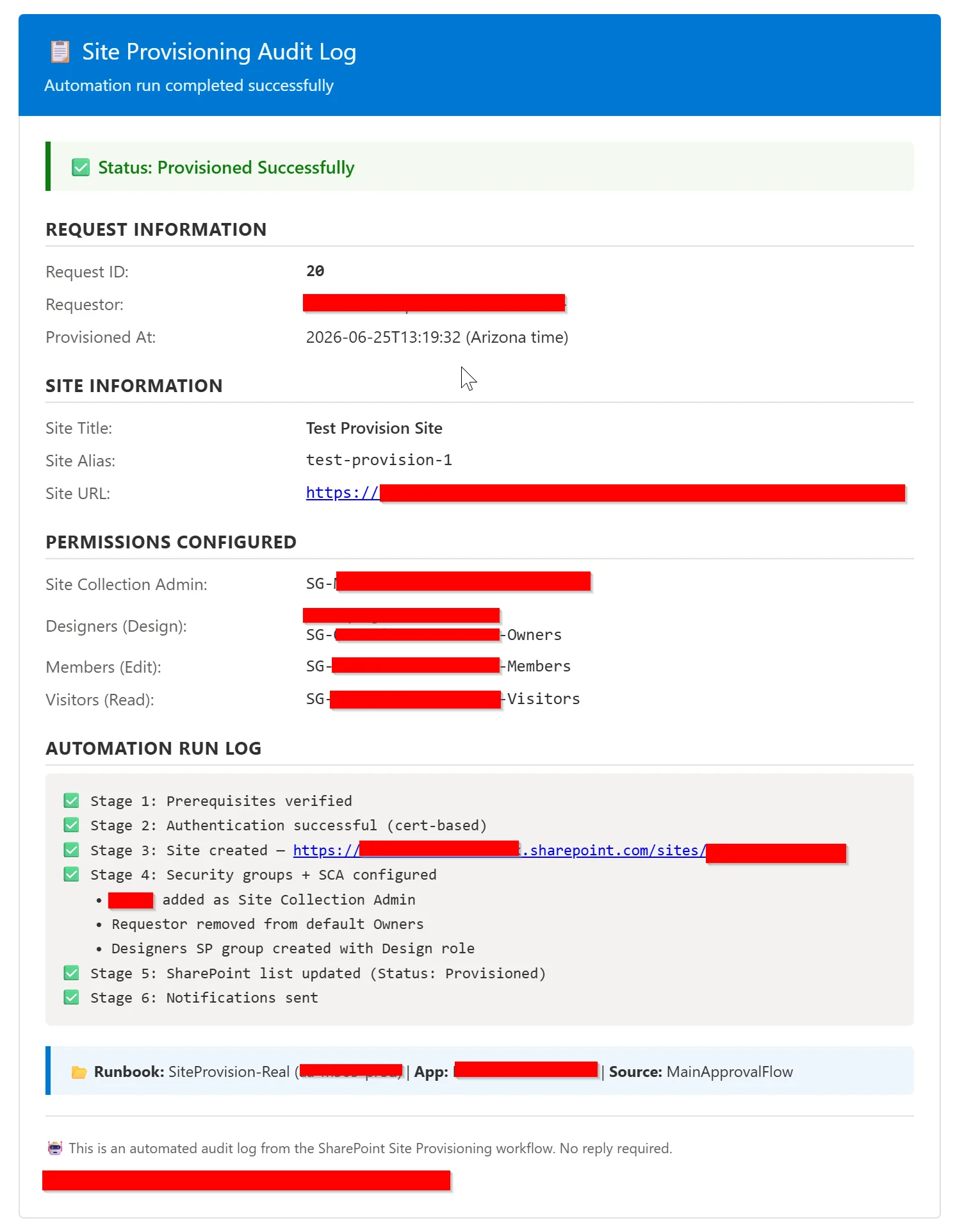
Task: Click the folder icon beside Runbook
Action: tap(79, 1072)
